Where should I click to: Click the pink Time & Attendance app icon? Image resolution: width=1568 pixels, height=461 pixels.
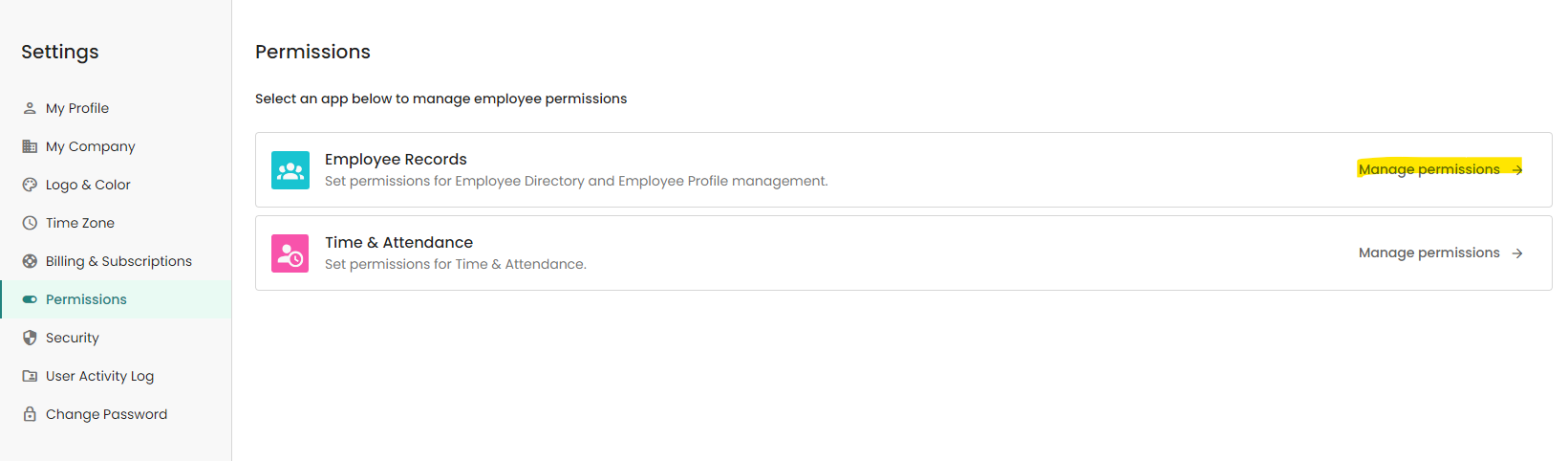[290, 253]
